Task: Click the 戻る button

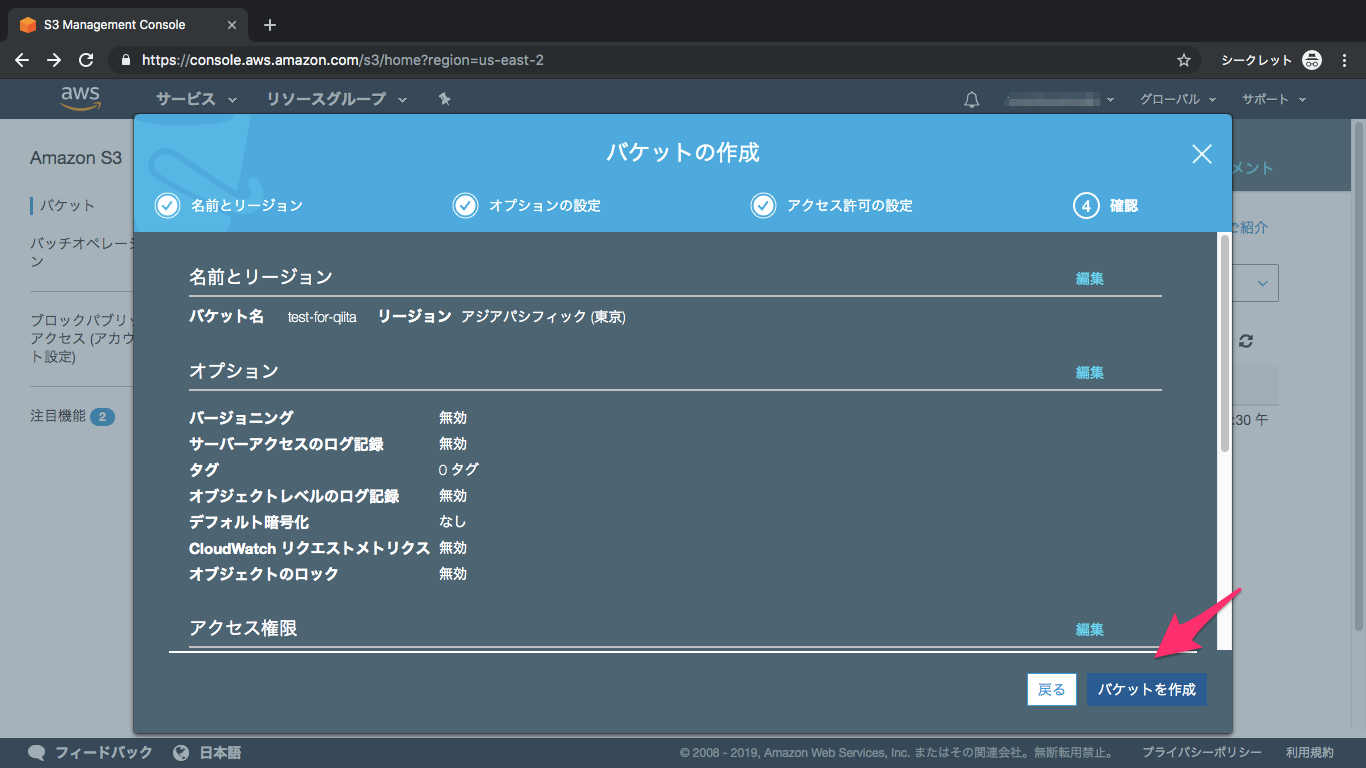Action: [1052, 689]
